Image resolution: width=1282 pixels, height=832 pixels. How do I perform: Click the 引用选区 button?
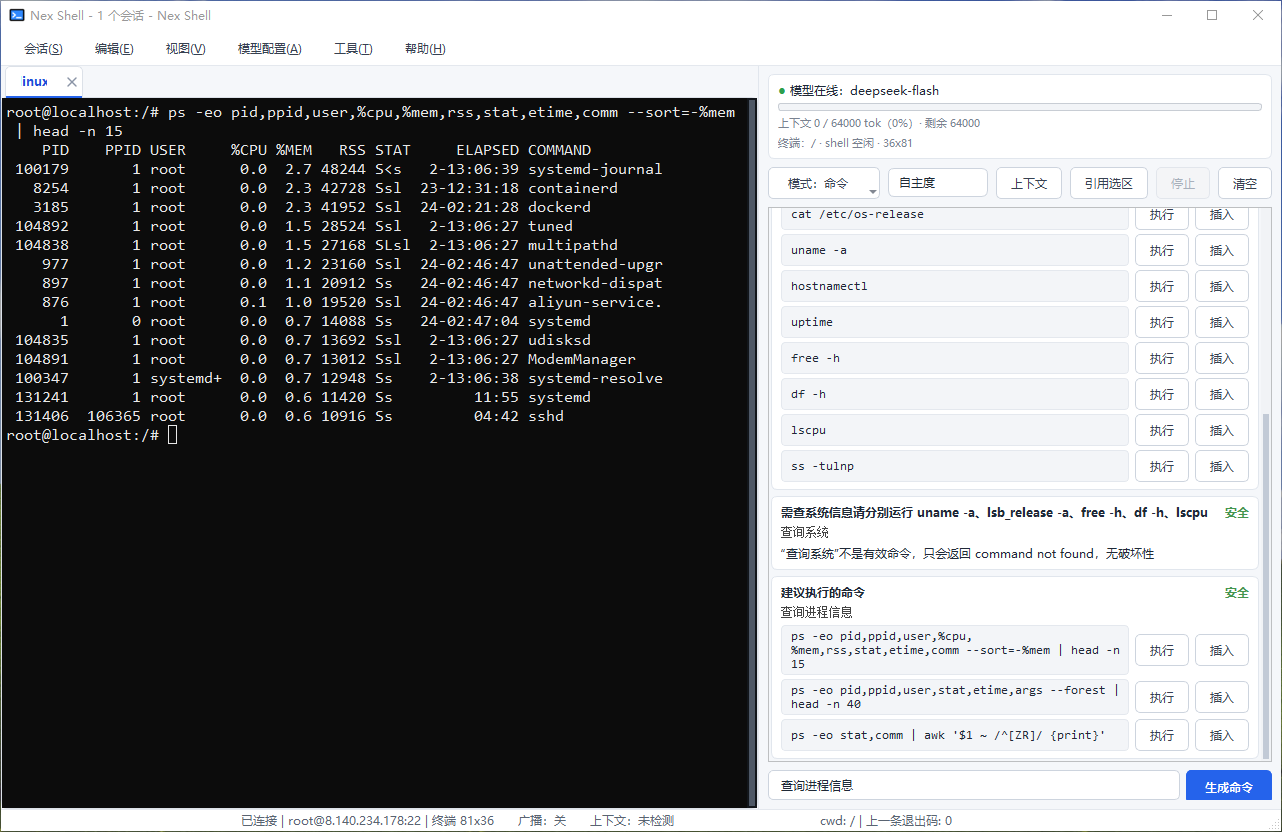pyautogui.click(x=1108, y=183)
